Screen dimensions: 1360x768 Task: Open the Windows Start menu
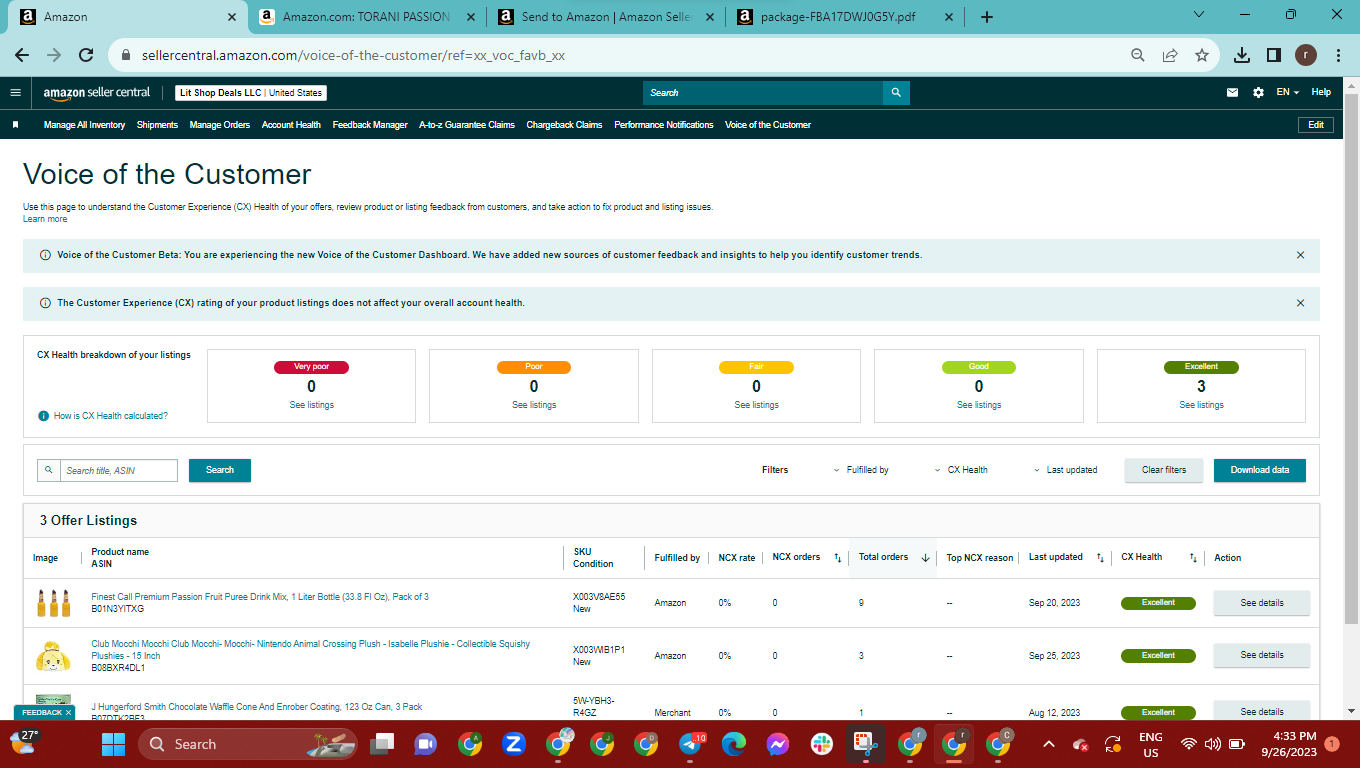(x=114, y=744)
